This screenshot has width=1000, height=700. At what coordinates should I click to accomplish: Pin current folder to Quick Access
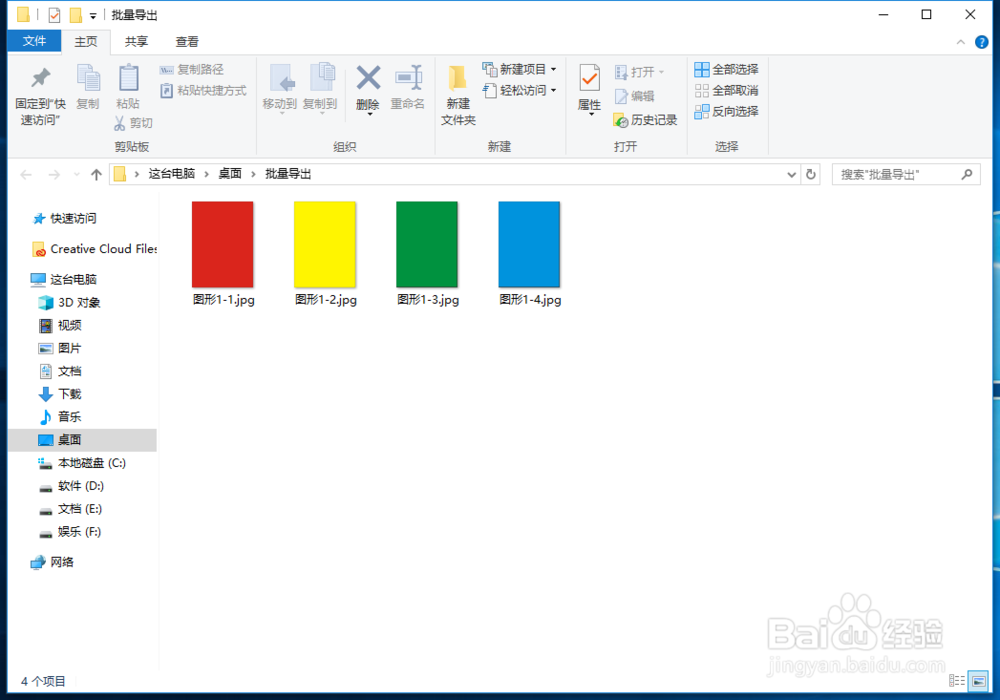pyautogui.click(x=40, y=95)
